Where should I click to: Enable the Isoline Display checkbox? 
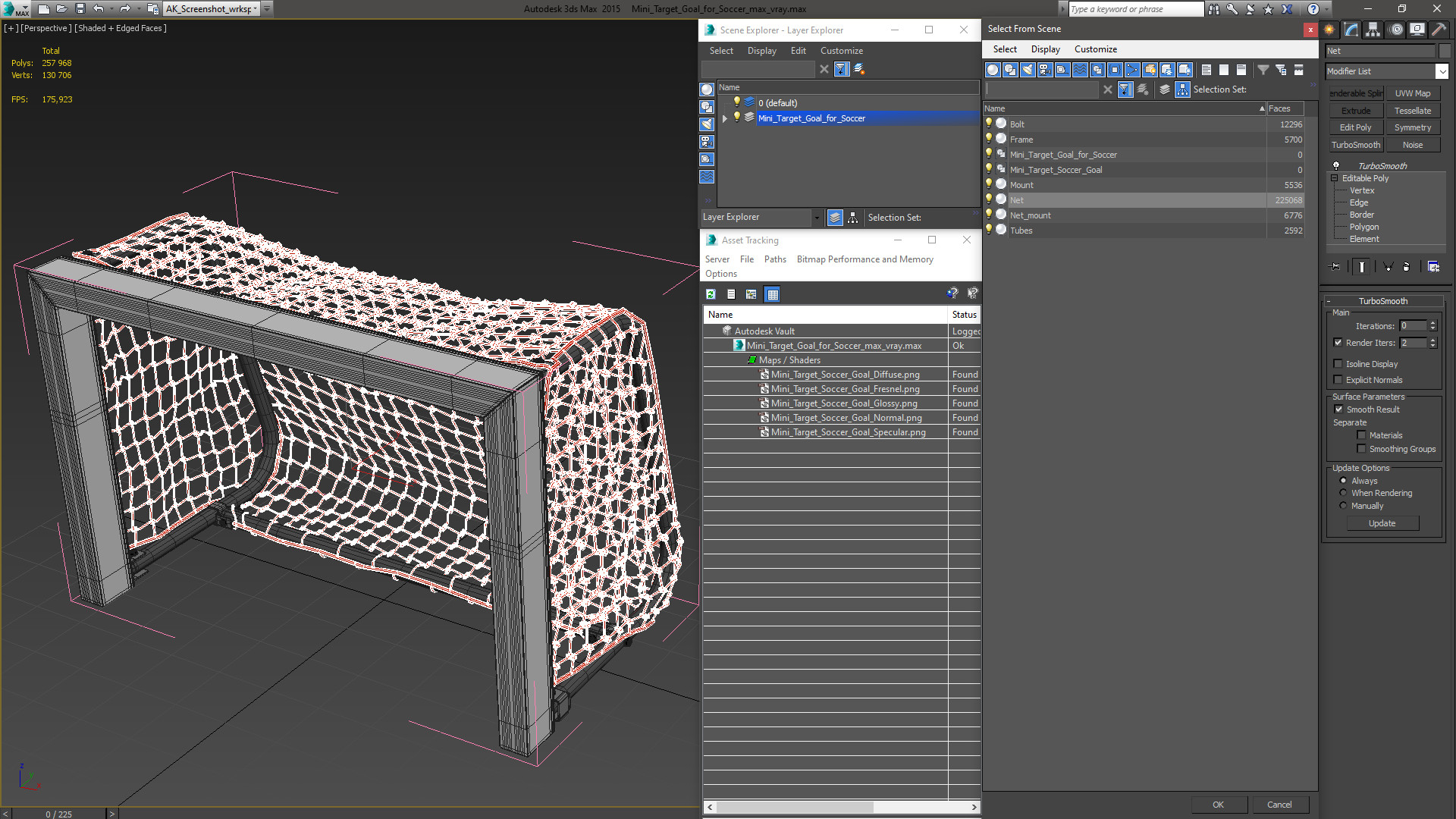point(1338,364)
